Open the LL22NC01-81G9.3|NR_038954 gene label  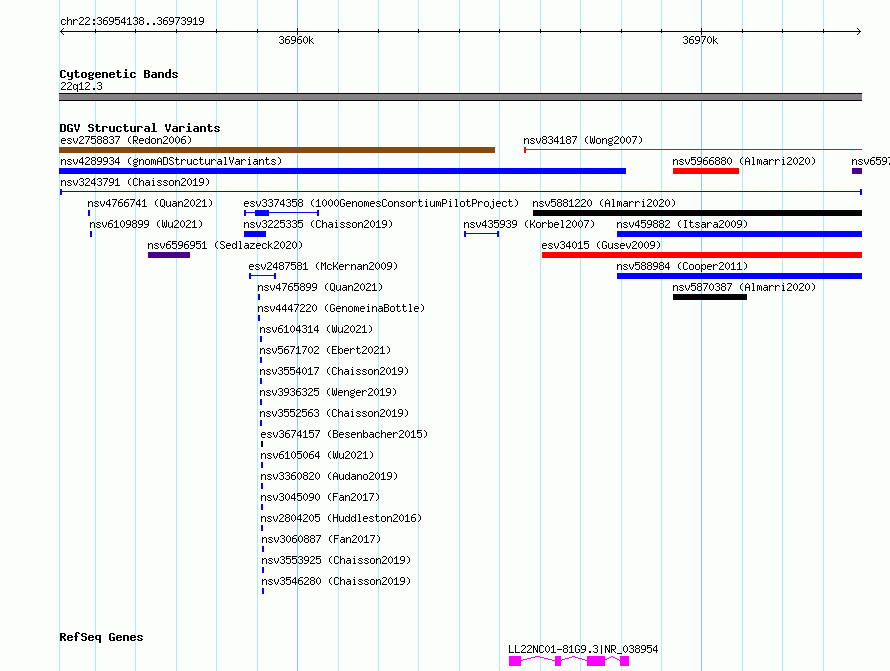point(583,649)
